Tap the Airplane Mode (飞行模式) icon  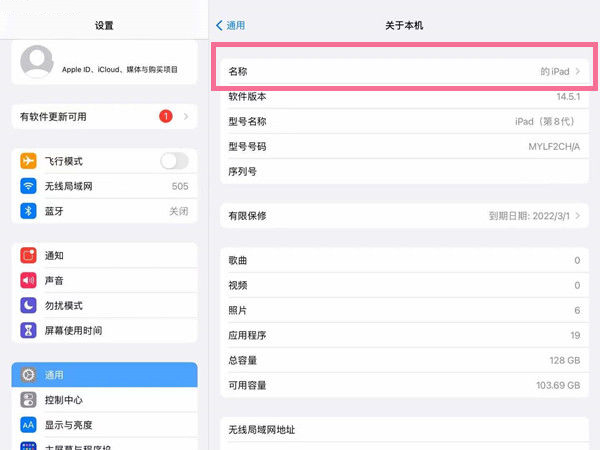click(28, 161)
